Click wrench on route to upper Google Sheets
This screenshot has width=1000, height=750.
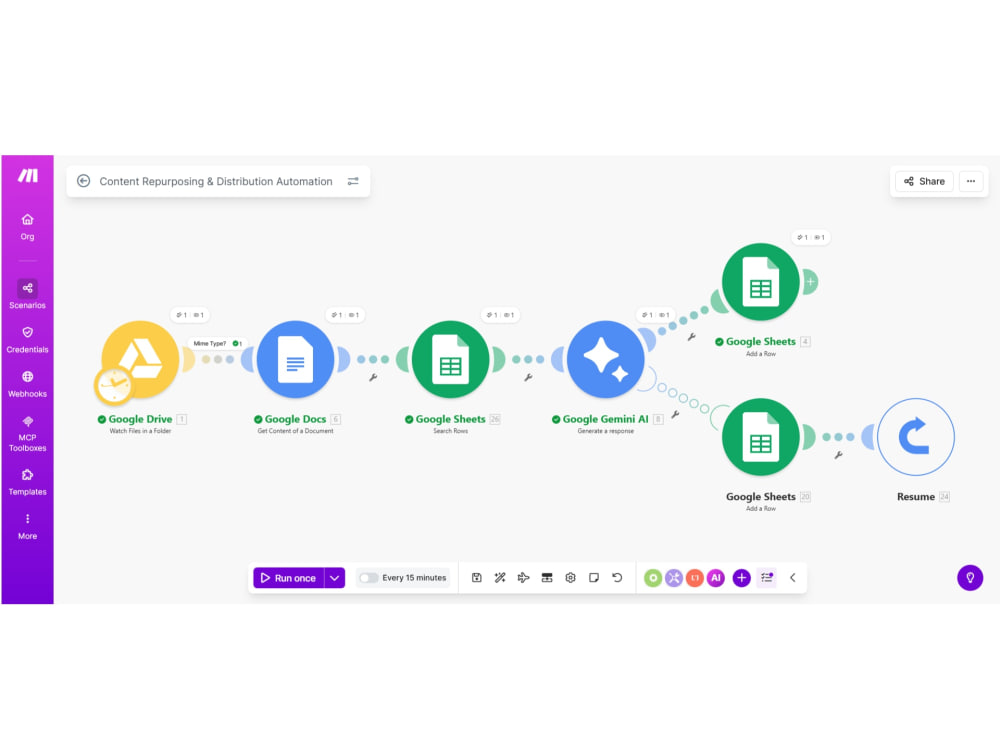pyautogui.click(x=691, y=337)
